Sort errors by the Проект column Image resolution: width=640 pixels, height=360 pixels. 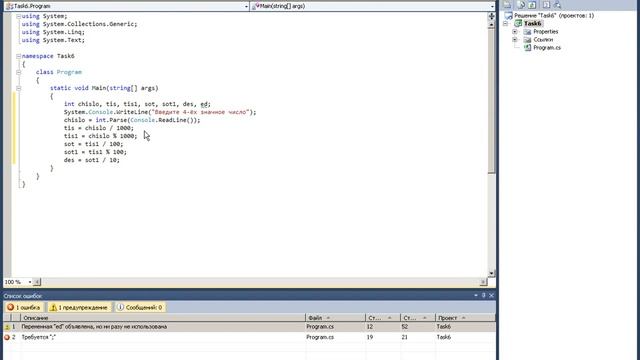(465, 318)
